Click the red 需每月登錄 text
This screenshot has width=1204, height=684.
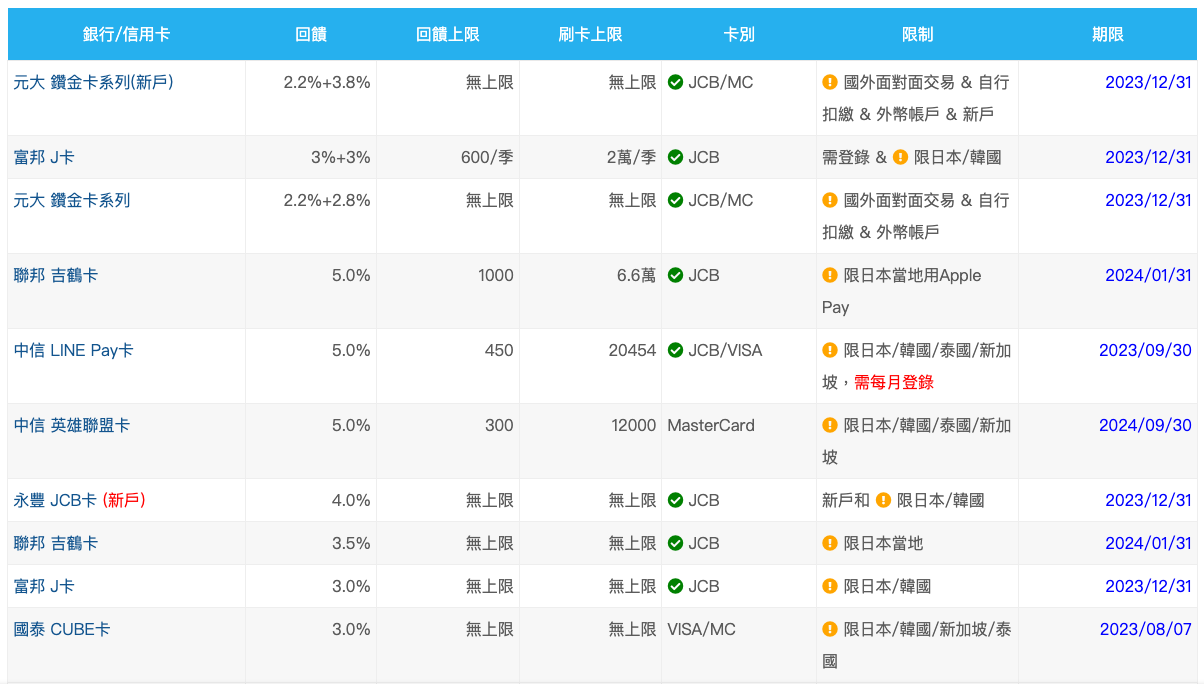(x=894, y=382)
